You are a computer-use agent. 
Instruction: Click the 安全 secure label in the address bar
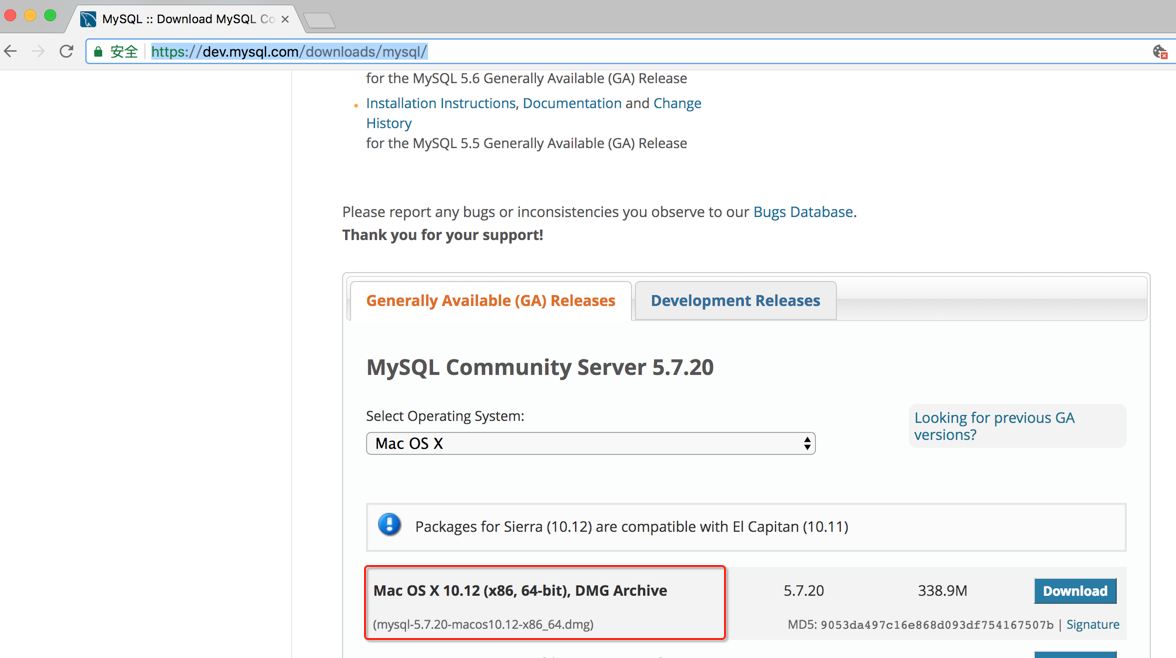coord(124,52)
